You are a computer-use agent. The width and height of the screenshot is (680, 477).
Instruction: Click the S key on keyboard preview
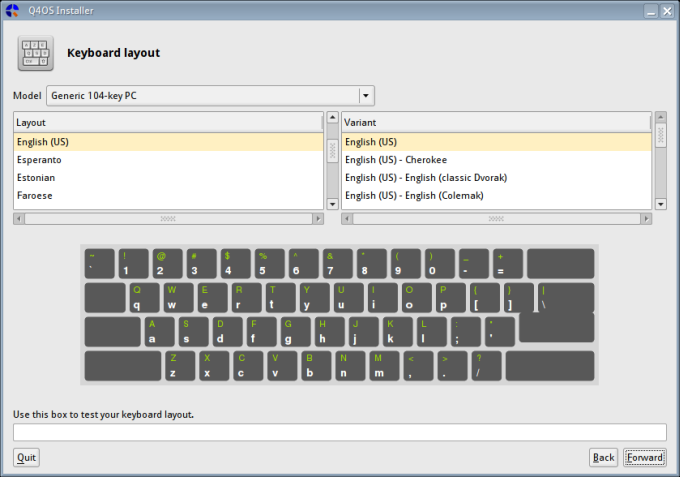(x=194, y=332)
